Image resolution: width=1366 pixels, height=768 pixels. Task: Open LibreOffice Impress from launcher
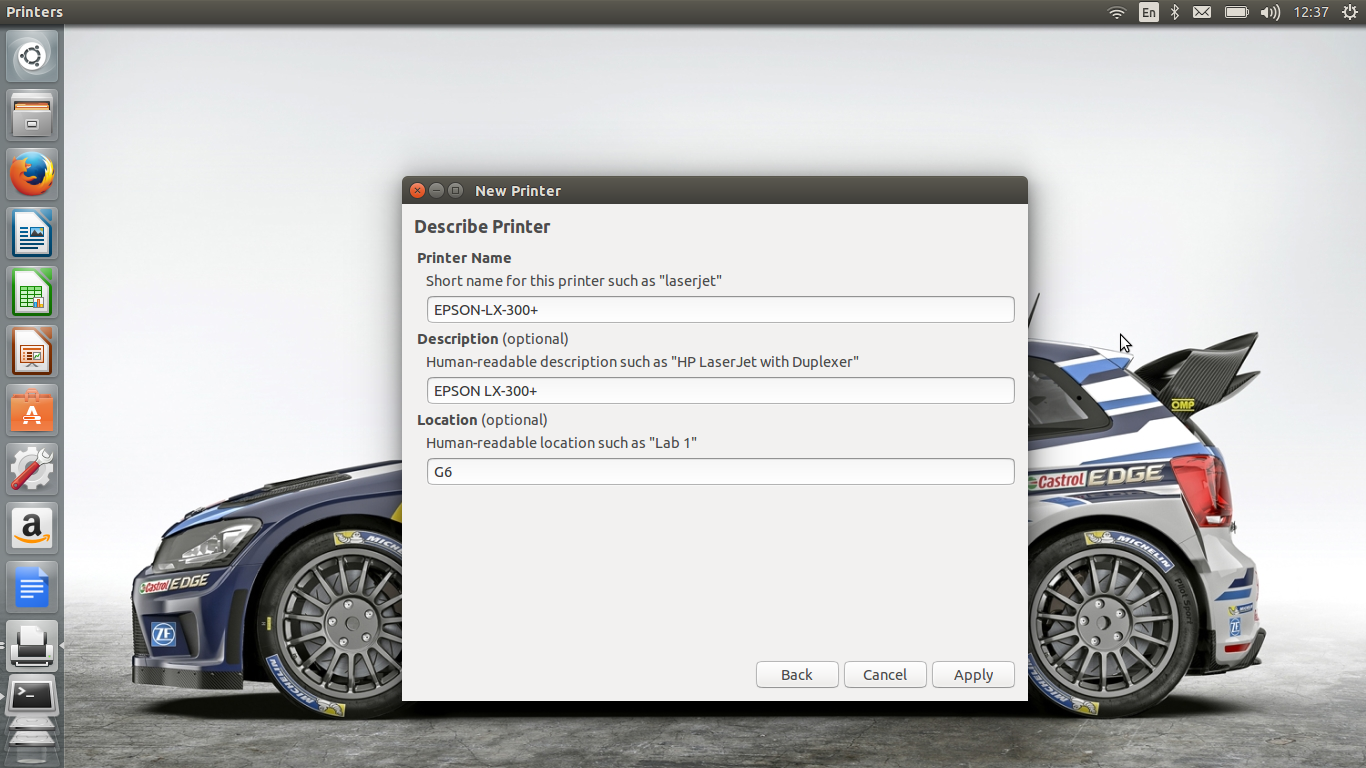tap(32, 351)
